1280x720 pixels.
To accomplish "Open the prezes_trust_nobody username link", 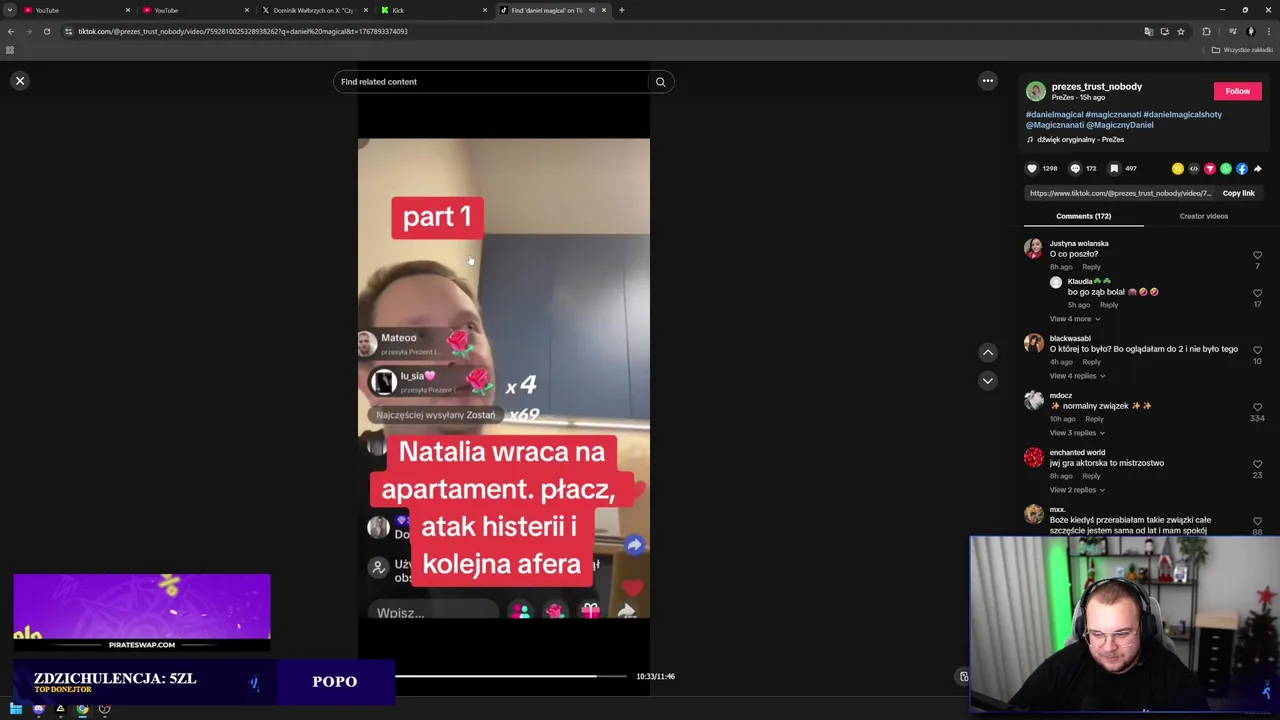I will click(x=1096, y=87).
